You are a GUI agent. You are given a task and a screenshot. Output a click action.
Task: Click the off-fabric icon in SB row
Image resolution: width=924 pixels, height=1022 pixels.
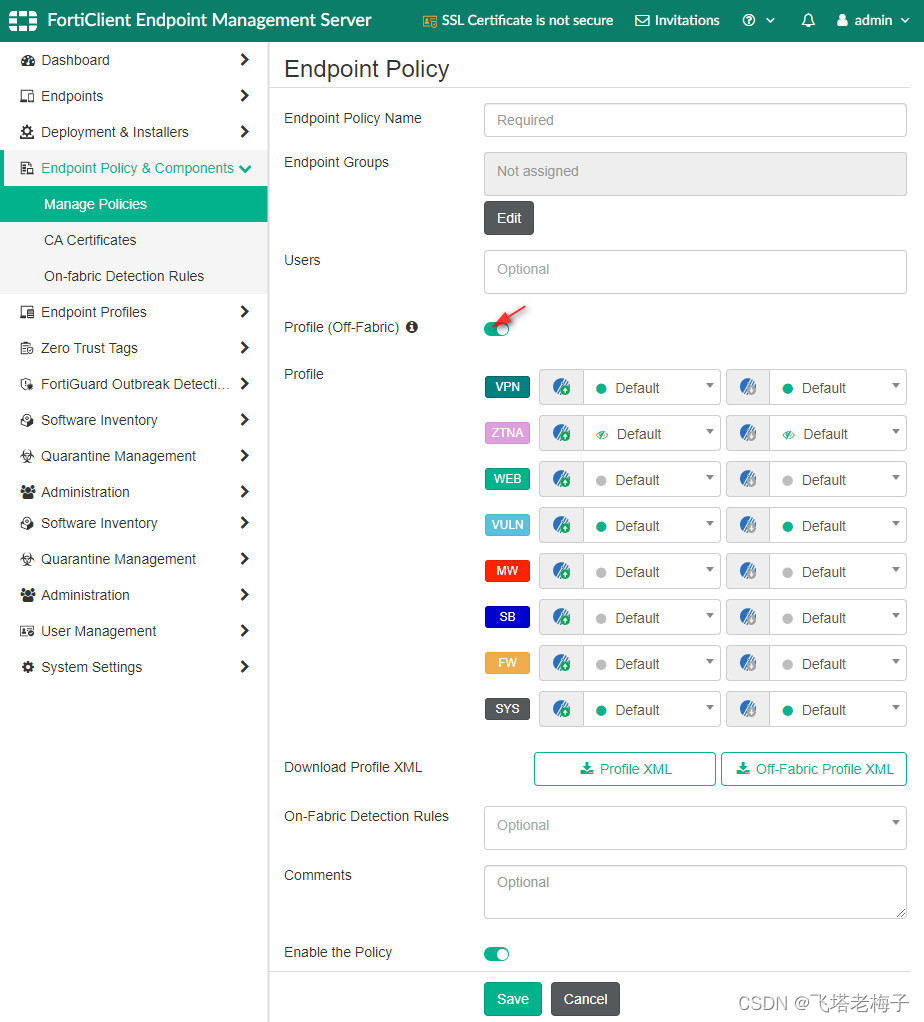[748, 617]
